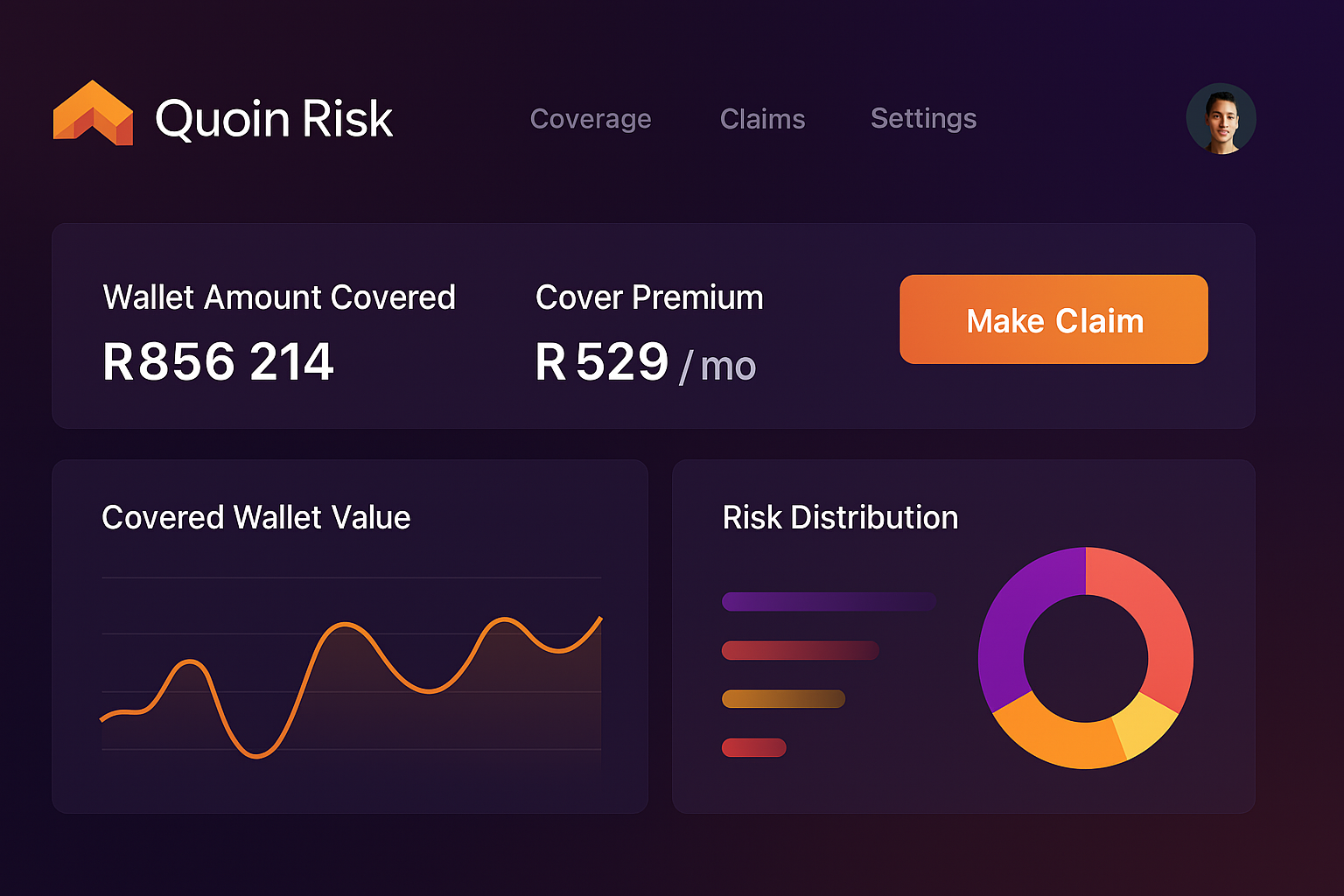Open the Coverage menu item
This screenshot has height=896, width=1344.
[591, 119]
